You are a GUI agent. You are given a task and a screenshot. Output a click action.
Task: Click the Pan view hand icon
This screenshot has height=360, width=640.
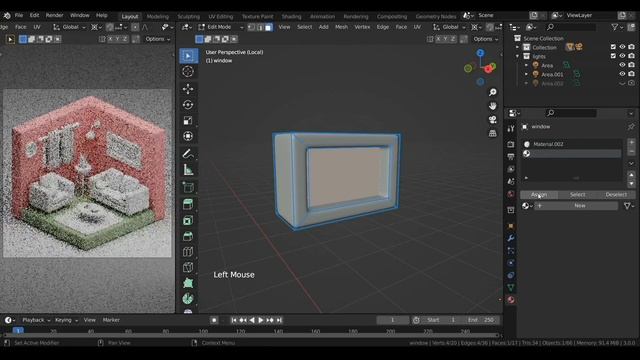[493, 106]
